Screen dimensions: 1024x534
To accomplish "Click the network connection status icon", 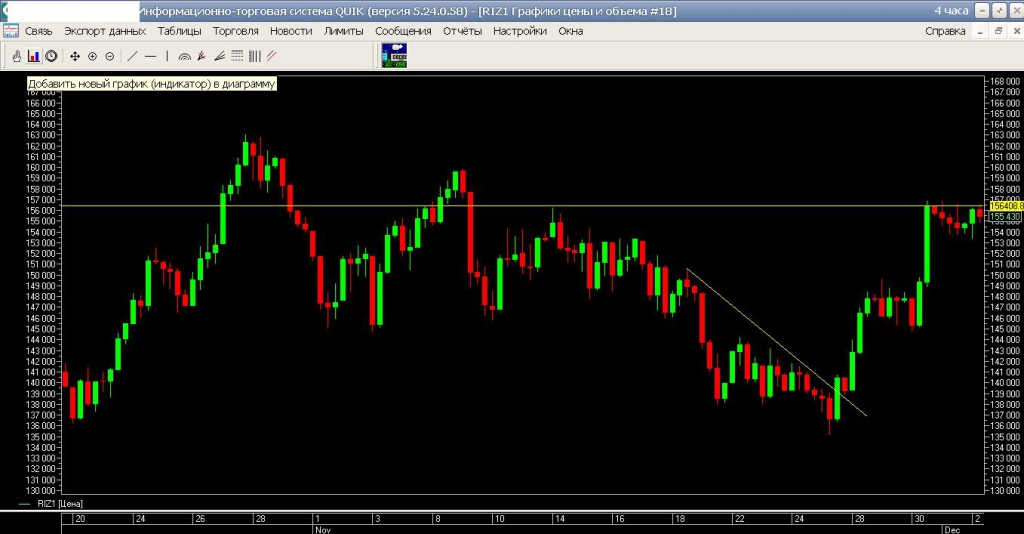I will click(x=394, y=56).
